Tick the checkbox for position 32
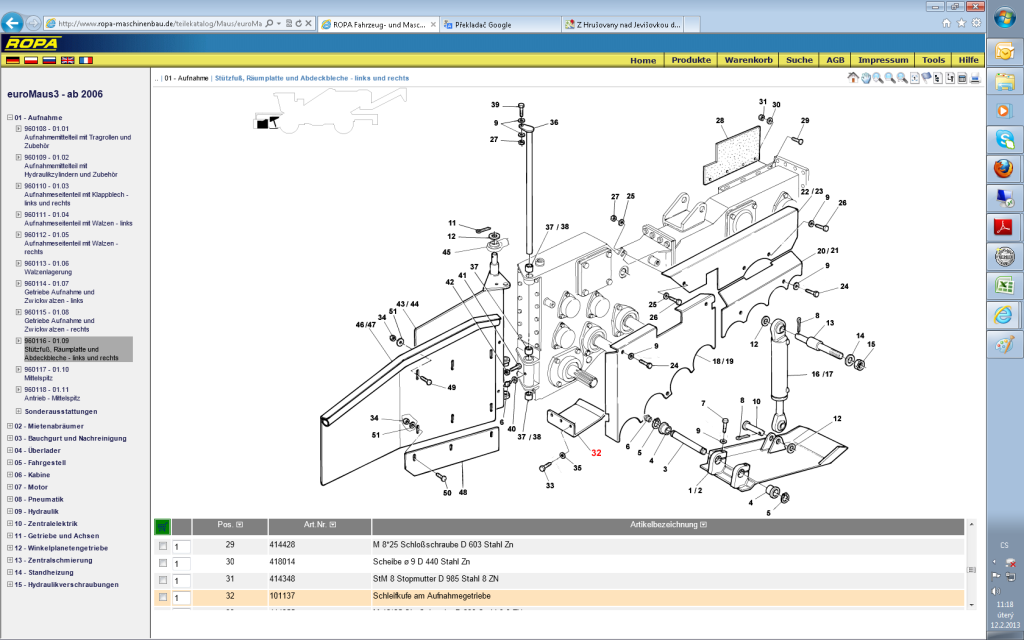Screen dimensions: 1024x640 tap(163, 597)
